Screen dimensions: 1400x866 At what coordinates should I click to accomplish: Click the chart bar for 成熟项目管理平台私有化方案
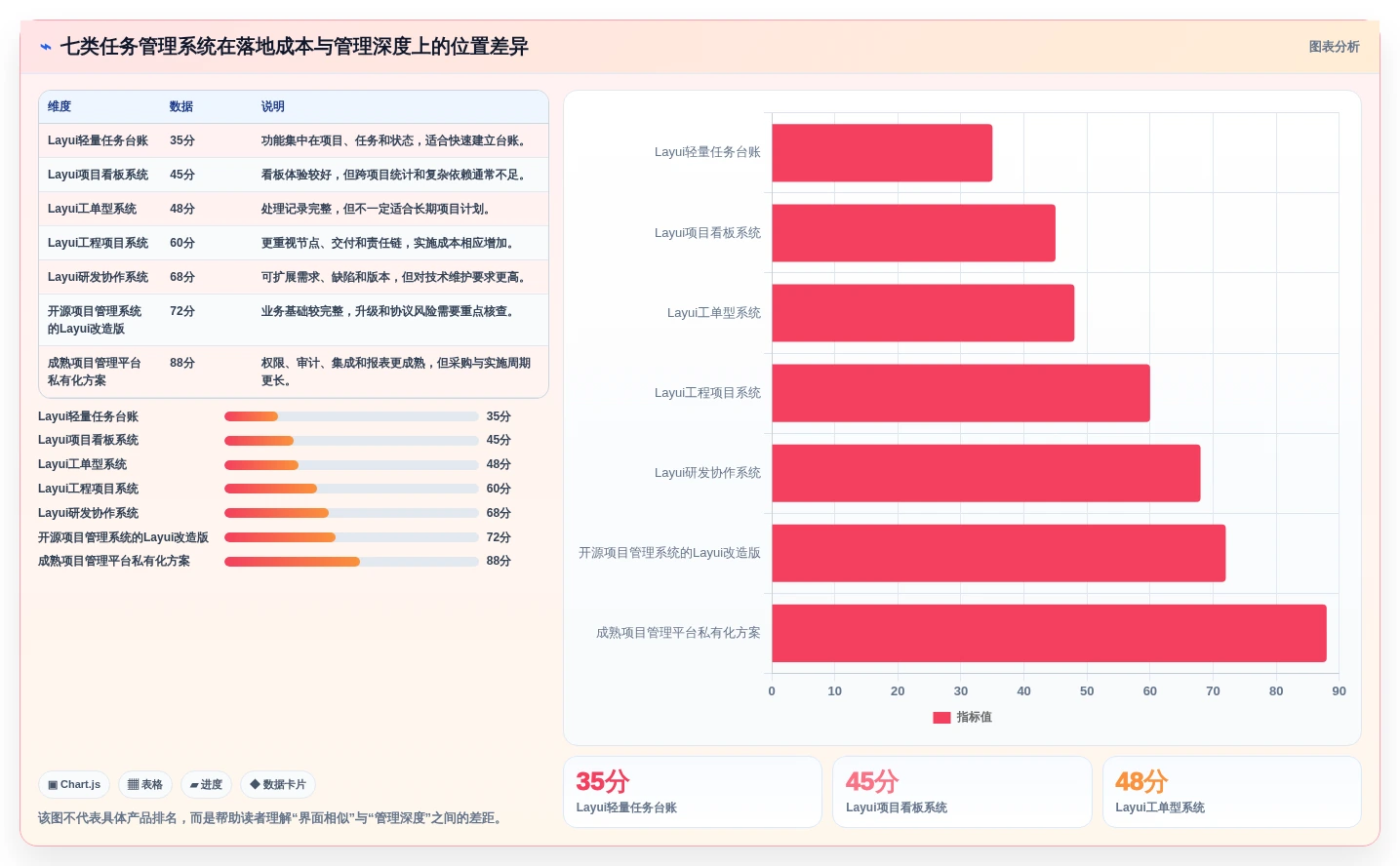pyautogui.click(x=1049, y=633)
